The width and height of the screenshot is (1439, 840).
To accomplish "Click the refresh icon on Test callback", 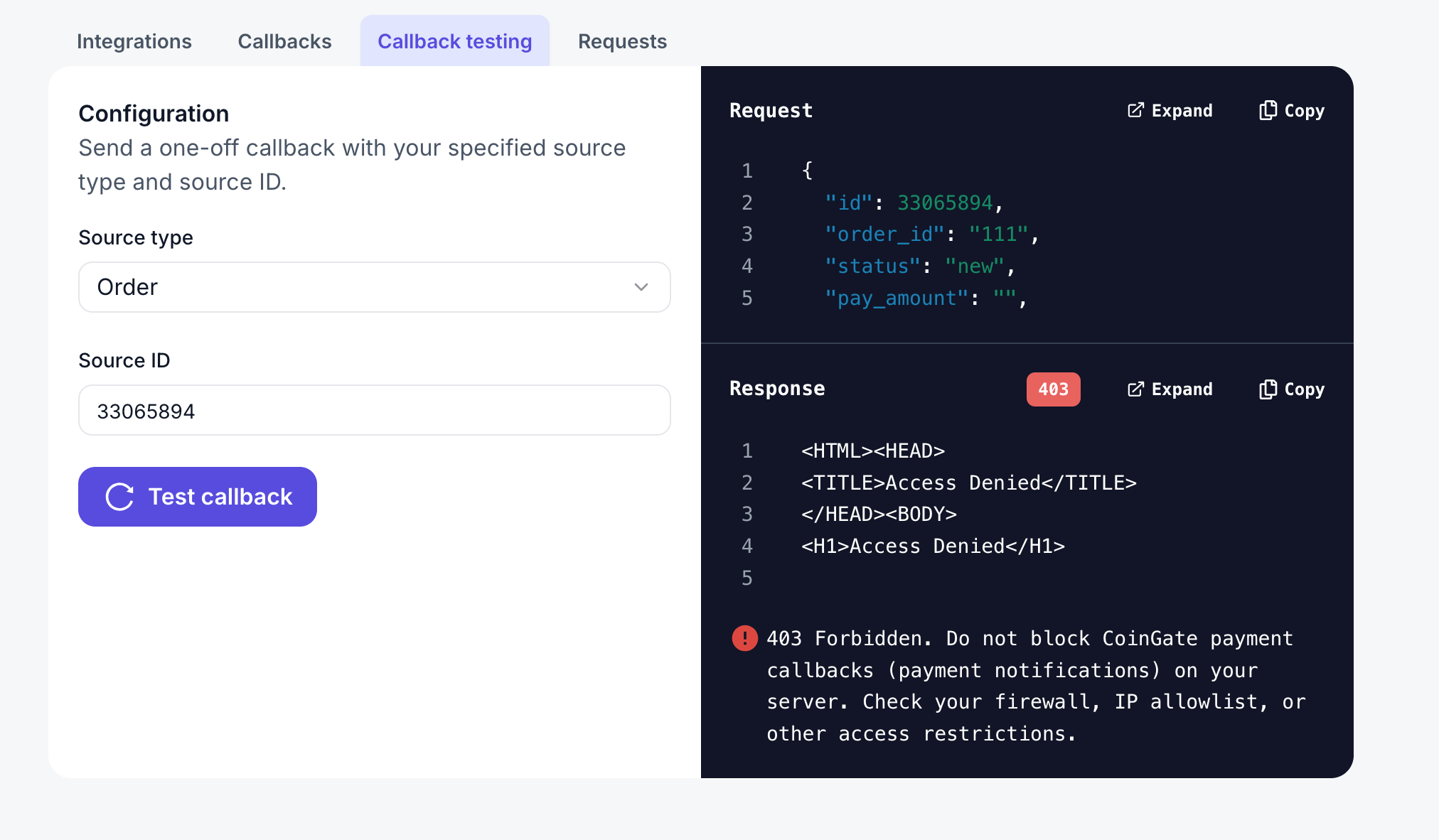I will (119, 497).
